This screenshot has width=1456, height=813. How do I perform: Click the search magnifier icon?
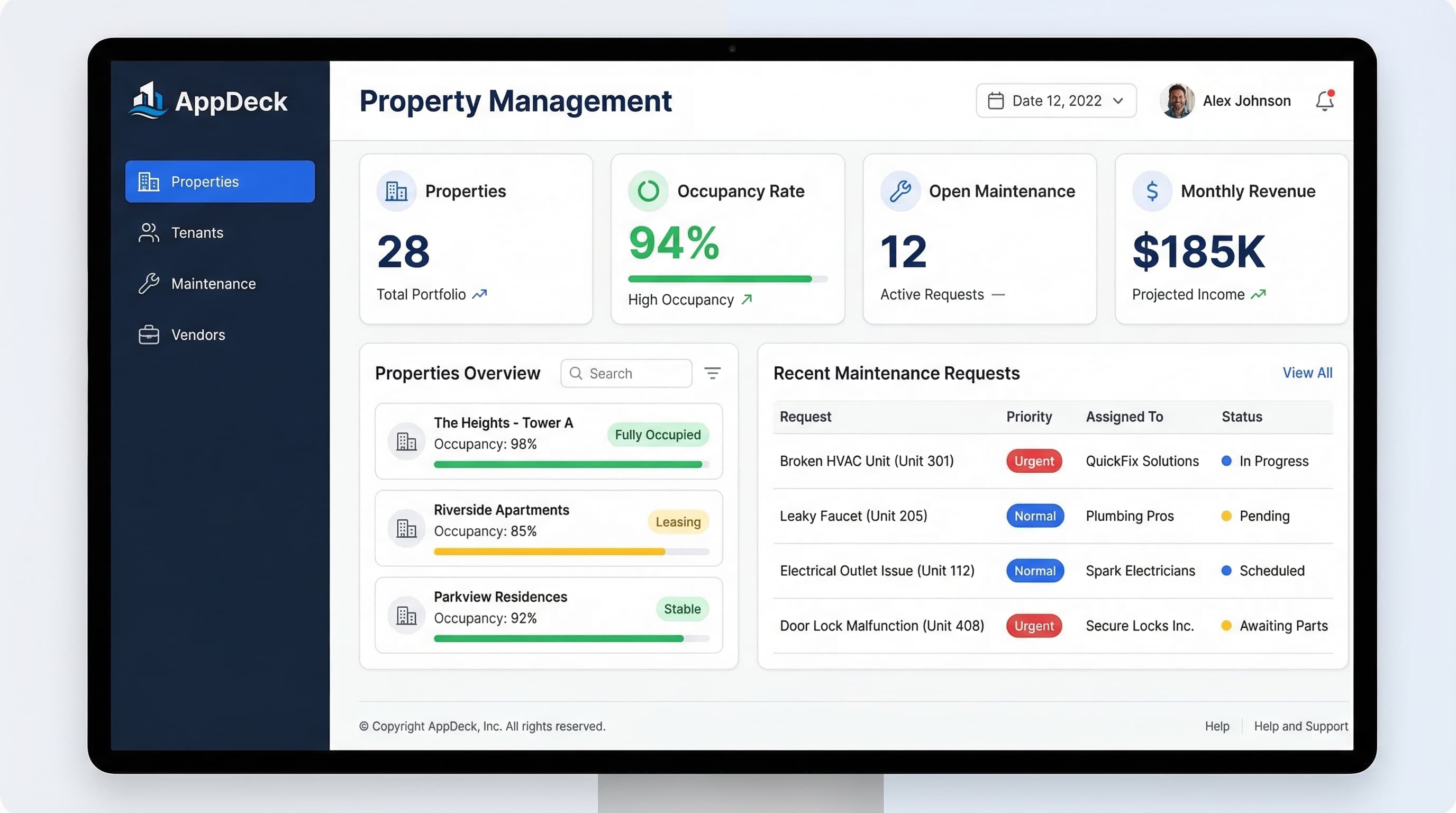point(576,373)
